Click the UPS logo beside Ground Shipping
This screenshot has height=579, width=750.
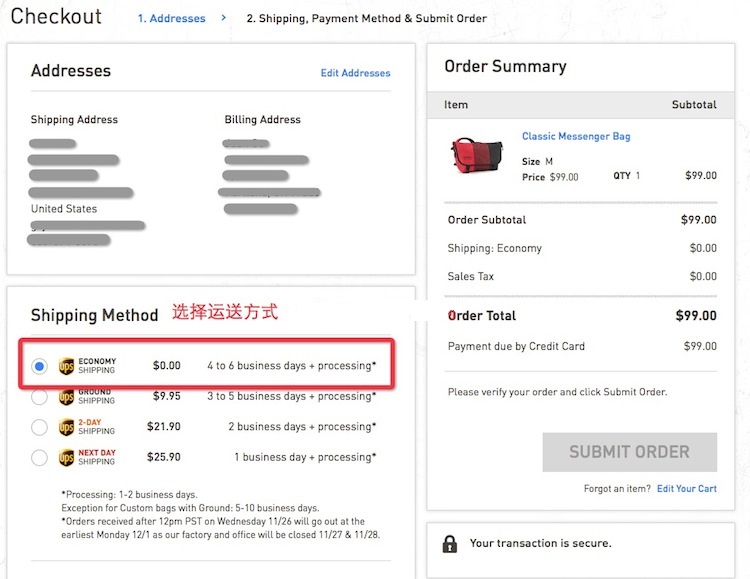click(66, 397)
